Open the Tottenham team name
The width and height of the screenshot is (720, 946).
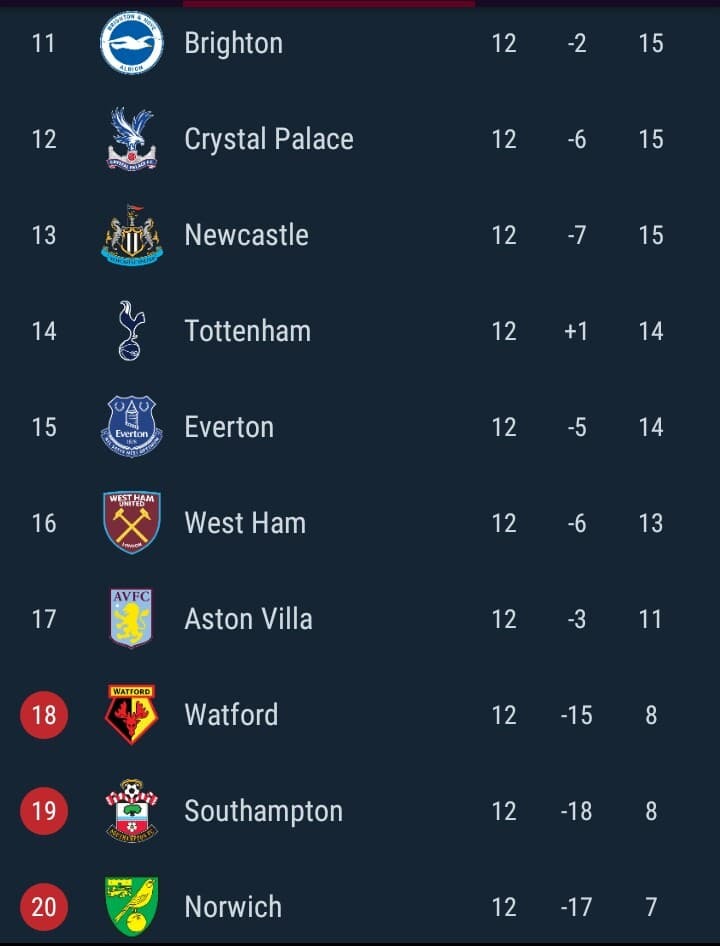pyautogui.click(x=247, y=331)
